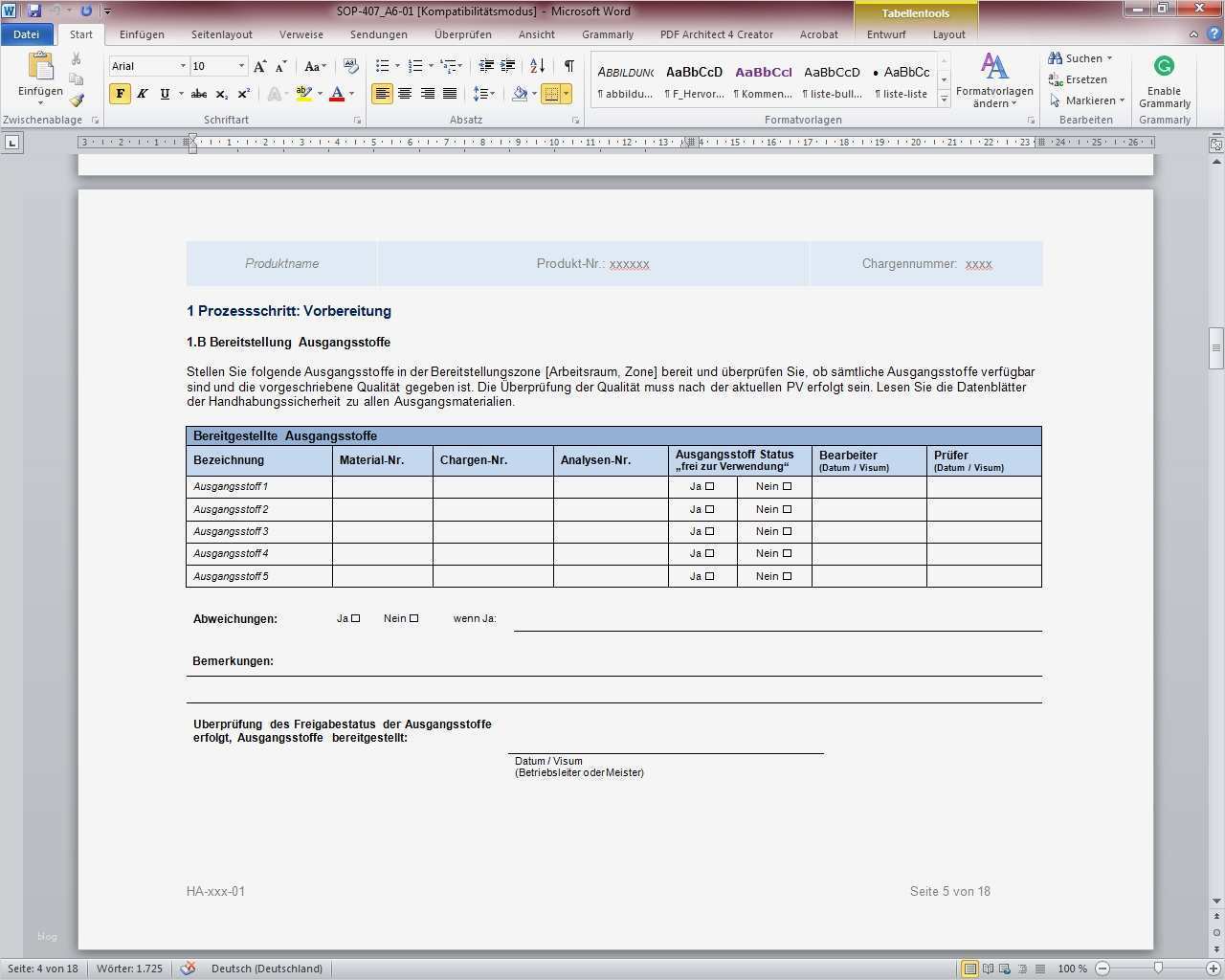The image size is (1225, 980).
Task: Open the numbering list dropdown
Action: [x=431, y=66]
